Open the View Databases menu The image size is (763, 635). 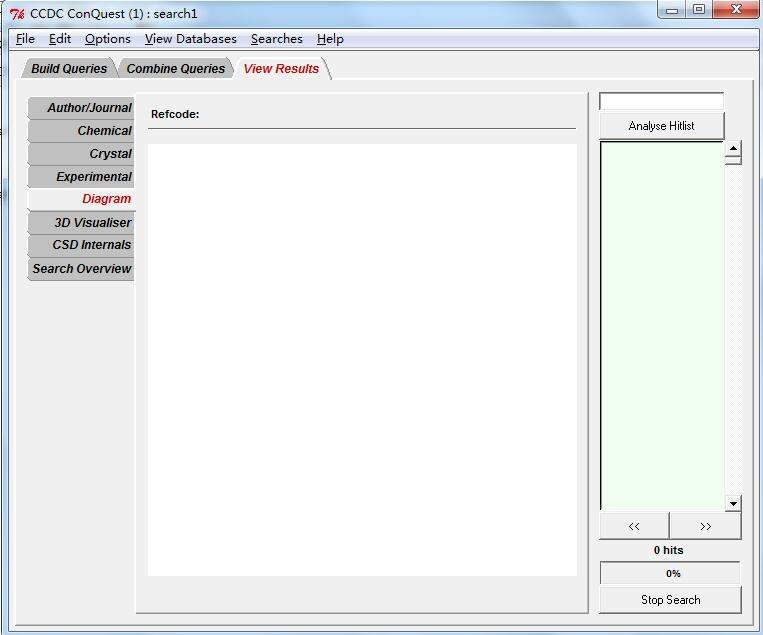pyautogui.click(x=191, y=39)
